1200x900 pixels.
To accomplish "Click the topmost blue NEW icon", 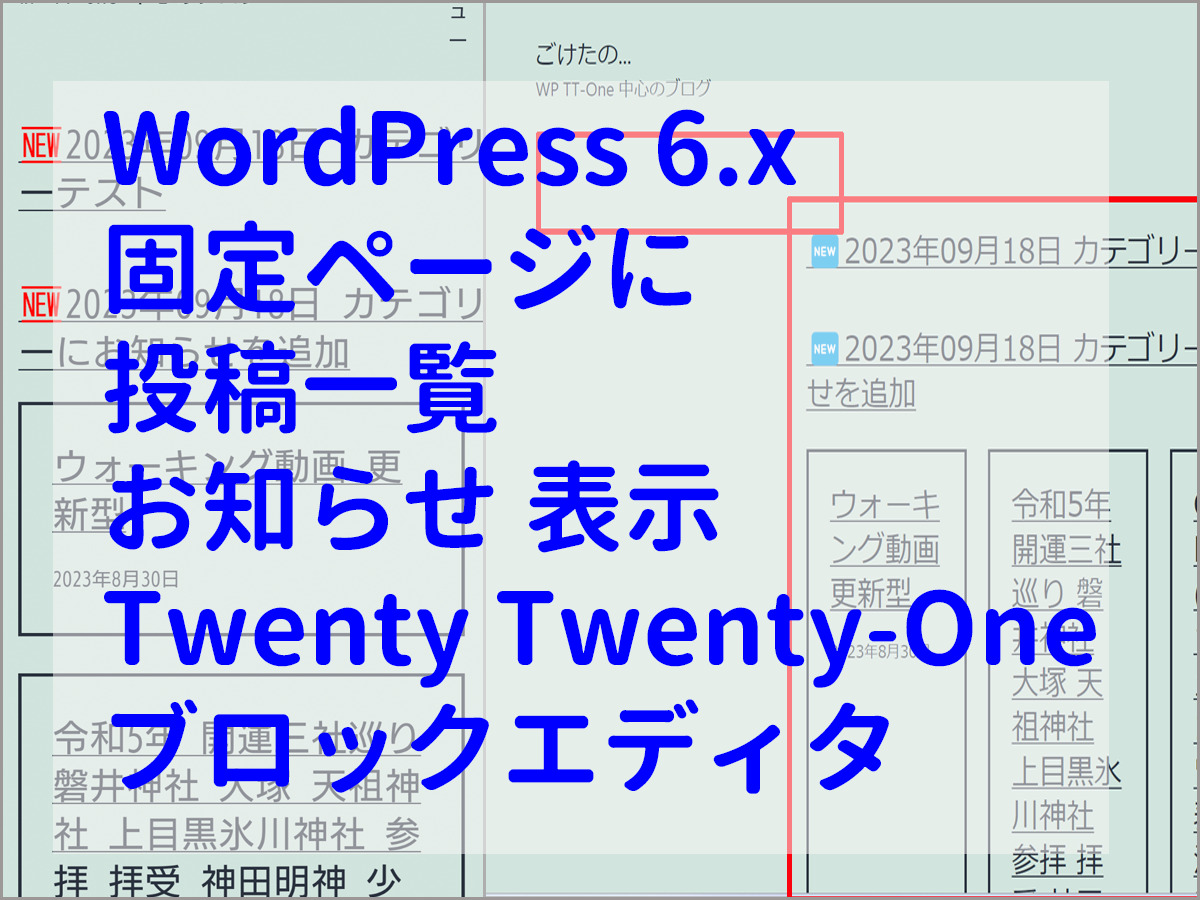I will 824,250.
